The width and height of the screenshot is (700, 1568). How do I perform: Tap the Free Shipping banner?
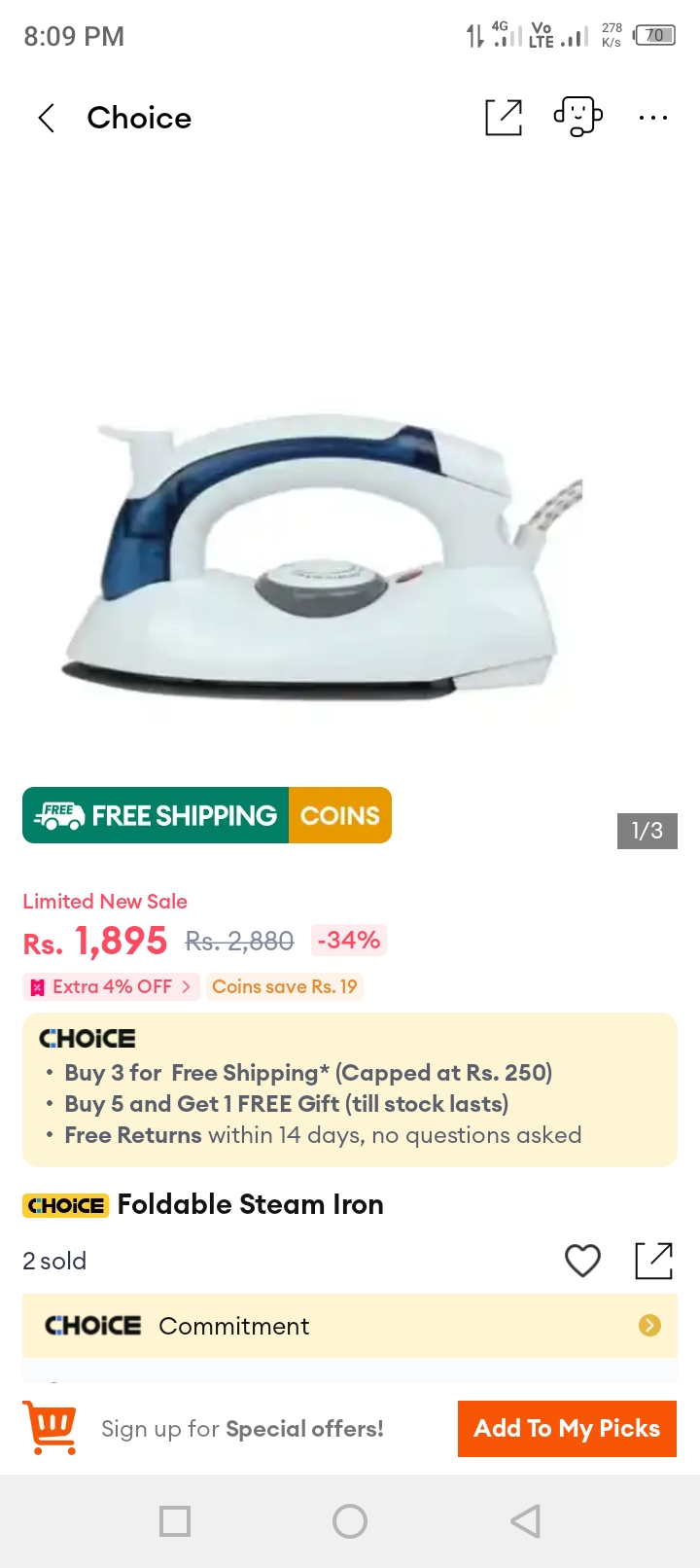click(x=156, y=815)
